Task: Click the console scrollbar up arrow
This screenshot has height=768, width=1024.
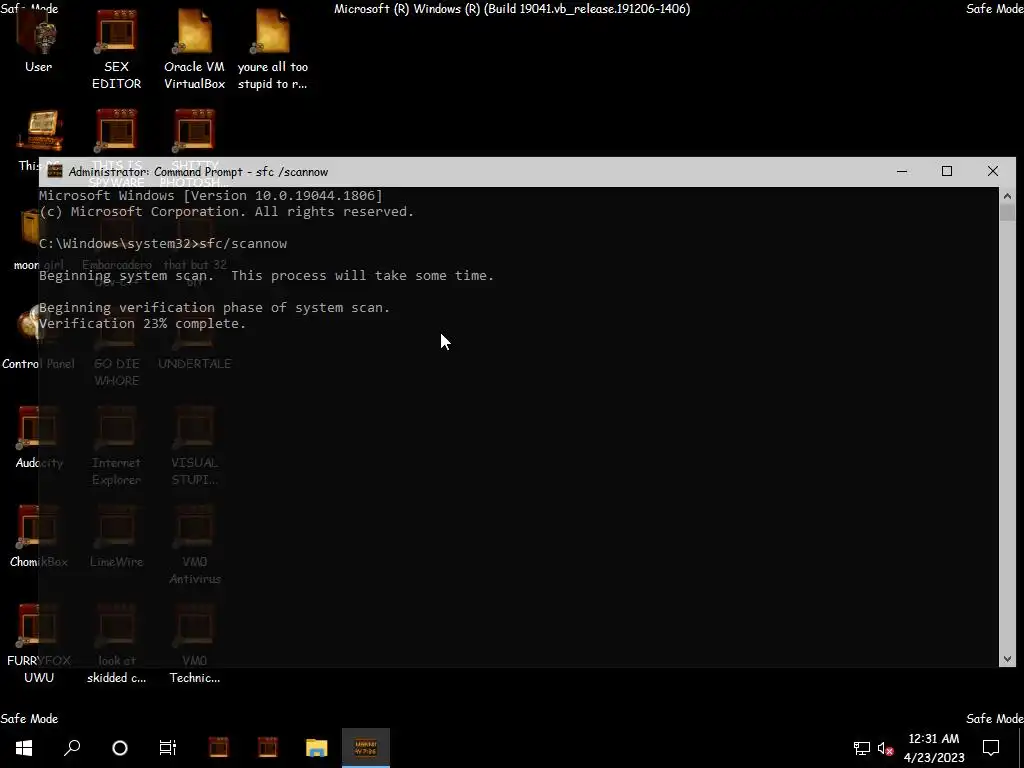Action: click(x=1007, y=196)
